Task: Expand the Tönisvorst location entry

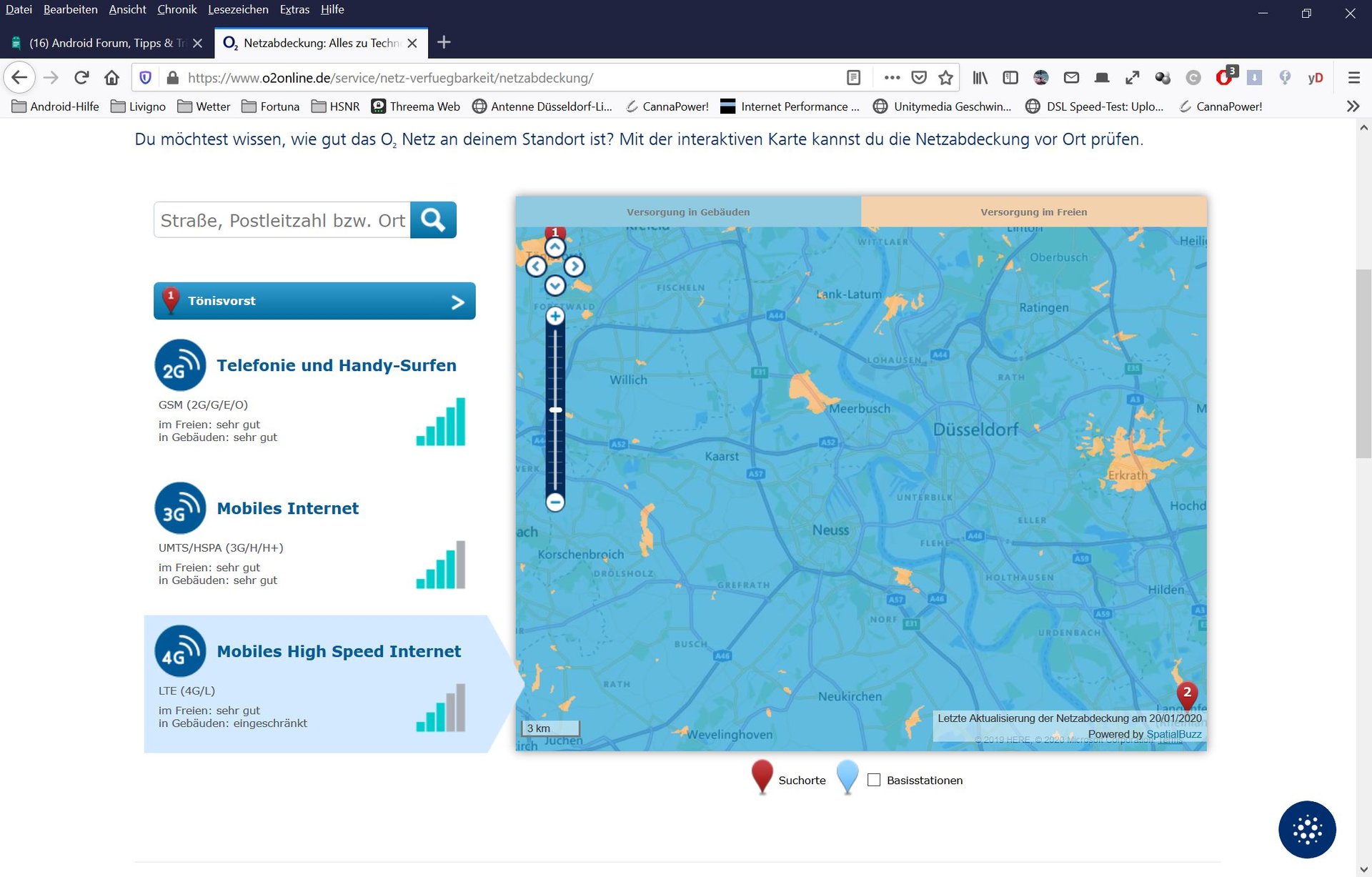Action: coord(314,301)
